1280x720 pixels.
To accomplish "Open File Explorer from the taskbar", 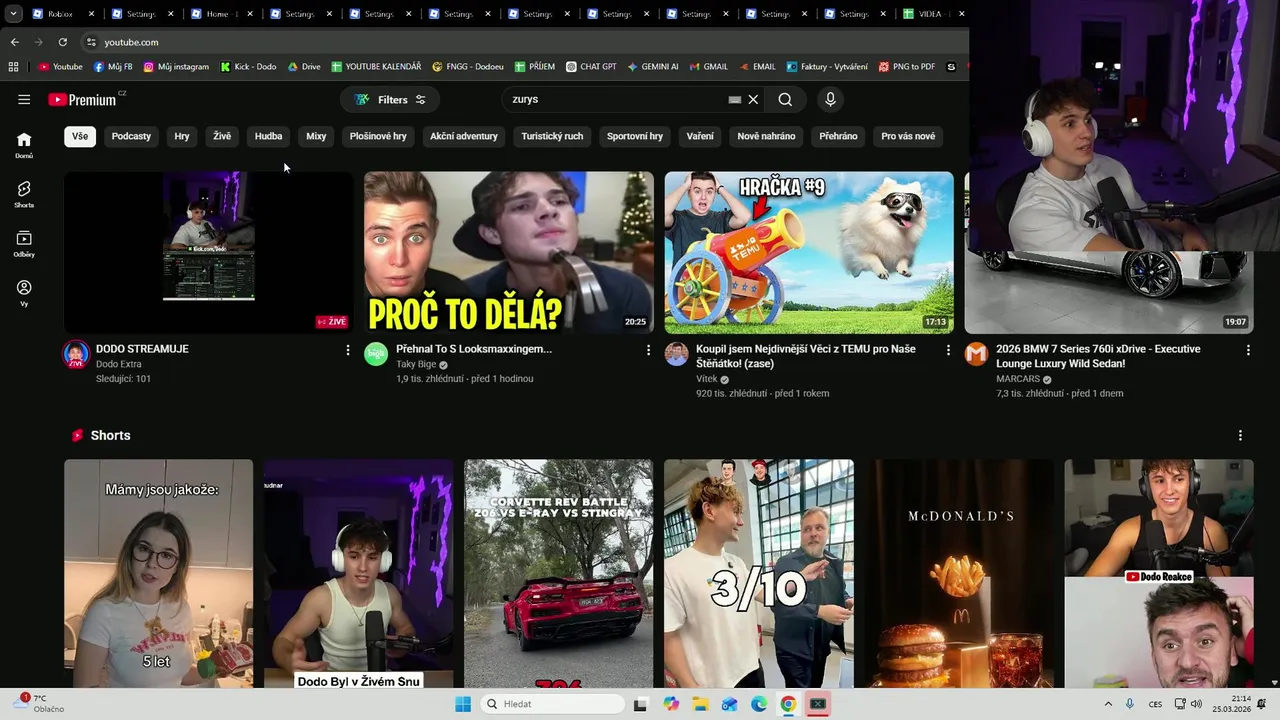I will [x=700, y=704].
